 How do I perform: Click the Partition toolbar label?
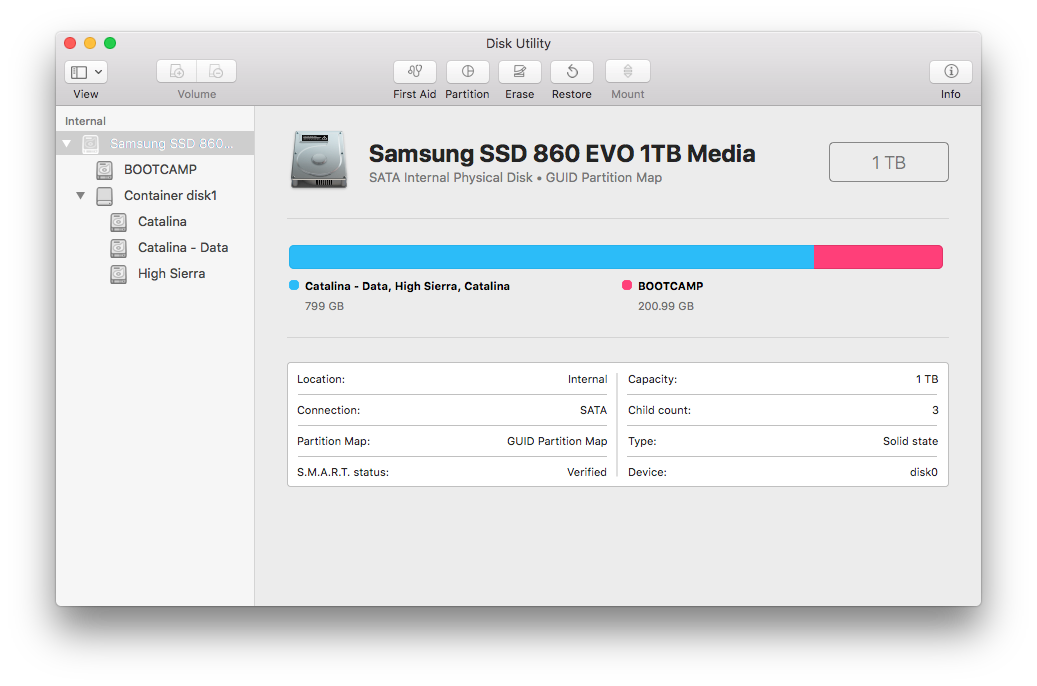[x=468, y=95]
